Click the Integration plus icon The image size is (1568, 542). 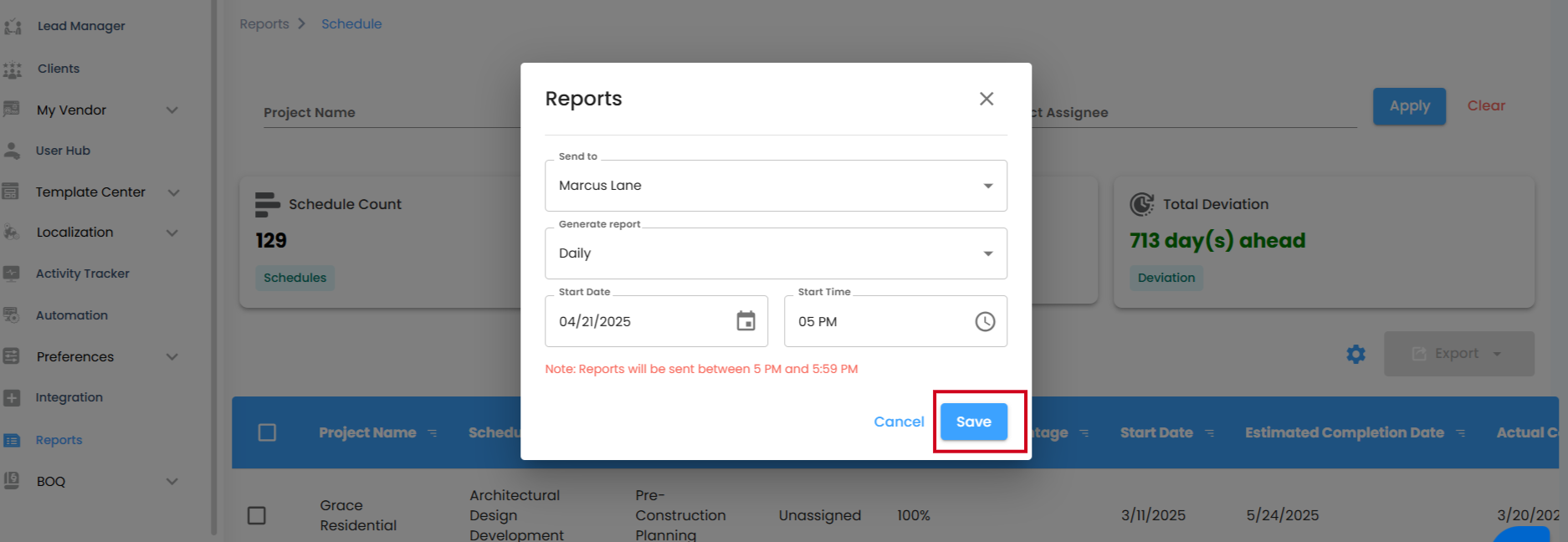12,398
